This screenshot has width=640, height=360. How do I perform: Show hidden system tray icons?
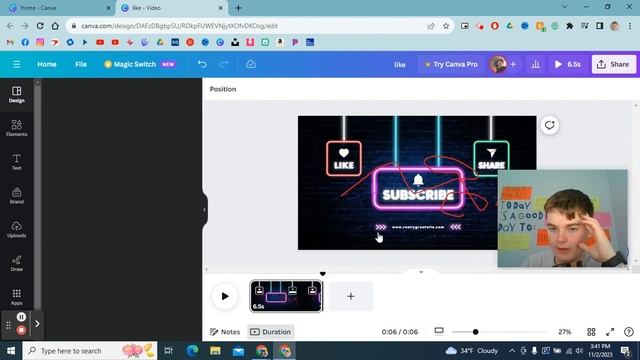pyautogui.click(x=512, y=351)
